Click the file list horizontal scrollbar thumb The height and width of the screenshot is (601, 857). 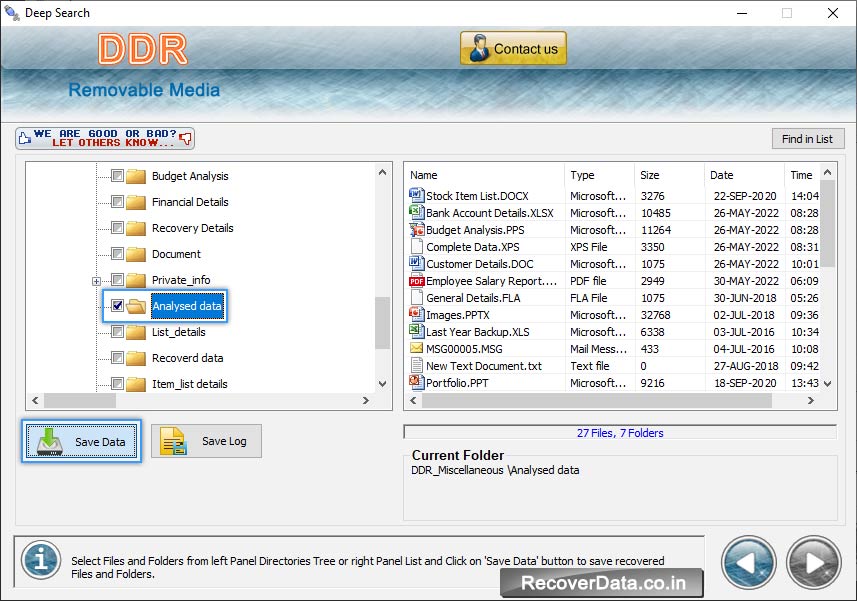(597, 400)
